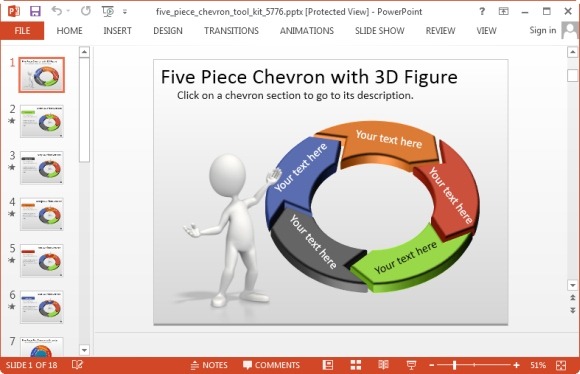Open Ribbon Display Options menu
This screenshot has width=580, height=374.
click(503, 11)
